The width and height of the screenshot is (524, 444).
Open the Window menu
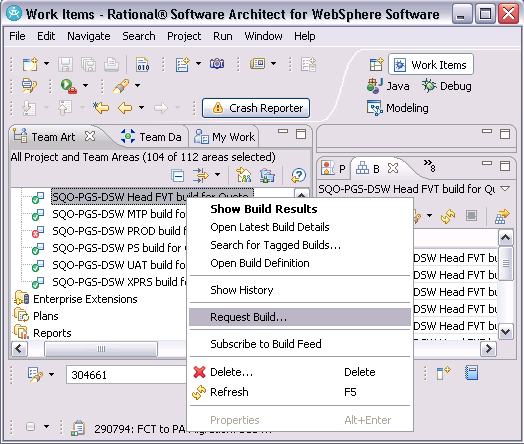click(x=263, y=36)
